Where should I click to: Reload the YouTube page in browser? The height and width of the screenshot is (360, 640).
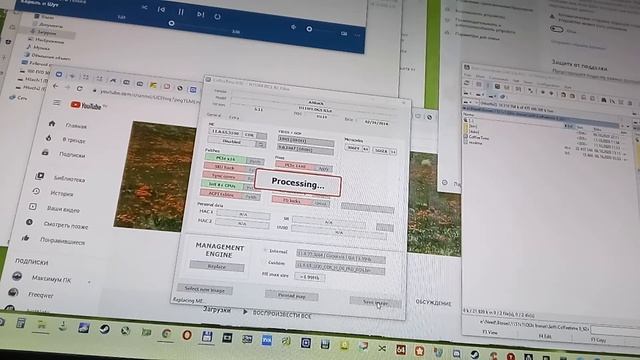coord(80,88)
